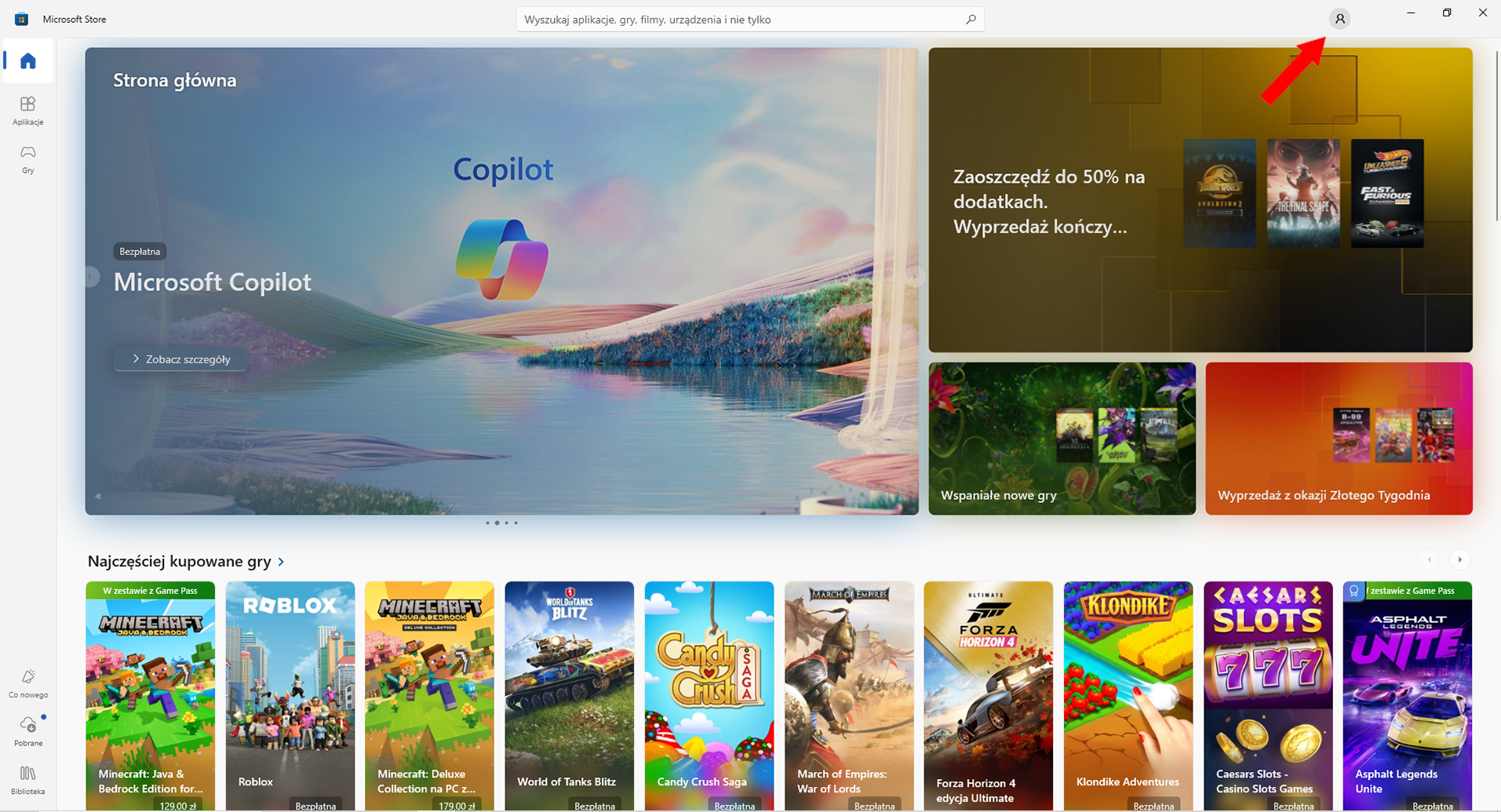Open the Home page in sidebar
The width and height of the screenshot is (1501, 812).
[x=28, y=61]
